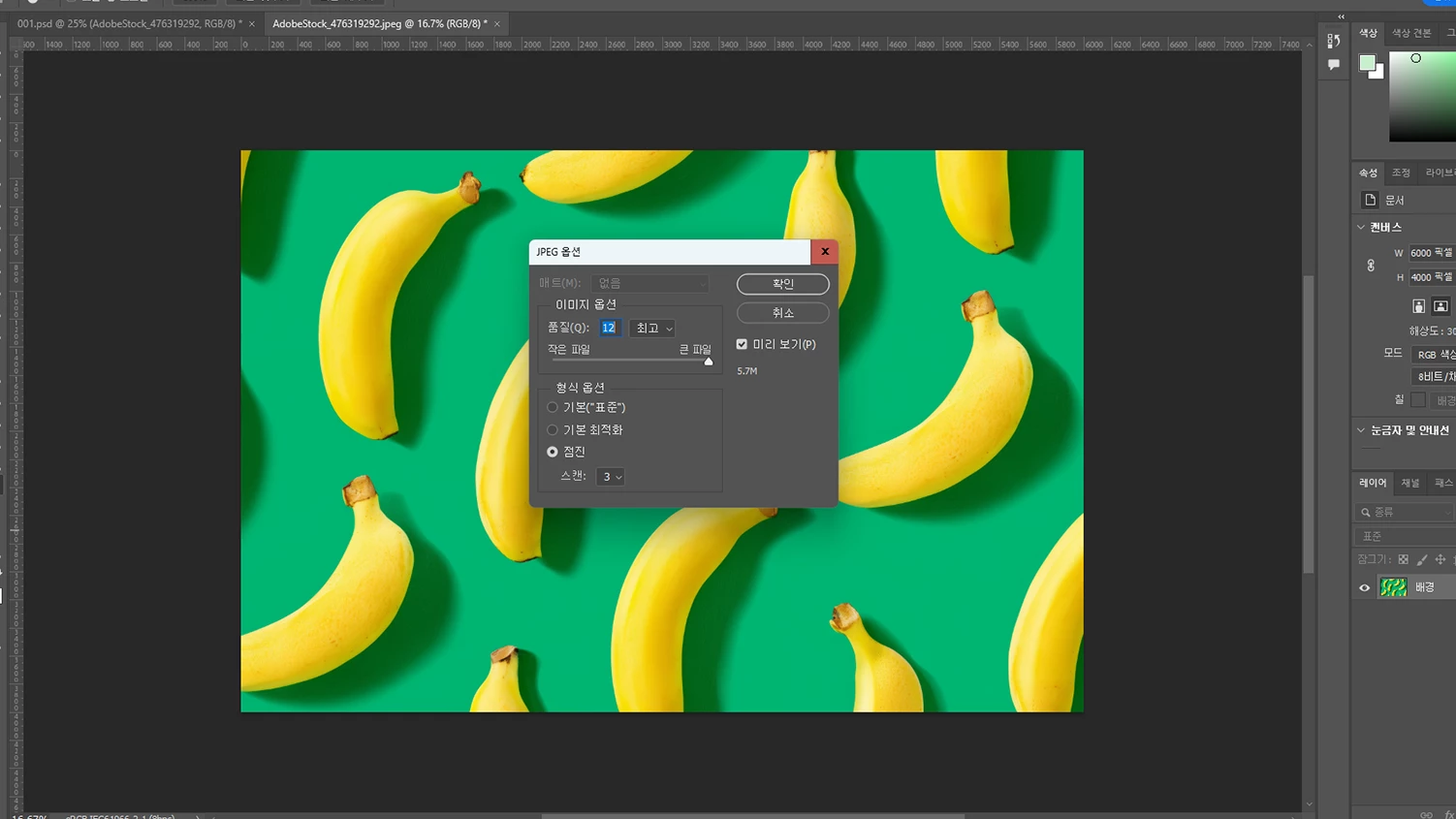Viewport: 1456px width, 819px height.
Task: Click the 확인 (OK) button
Action: point(782,284)
